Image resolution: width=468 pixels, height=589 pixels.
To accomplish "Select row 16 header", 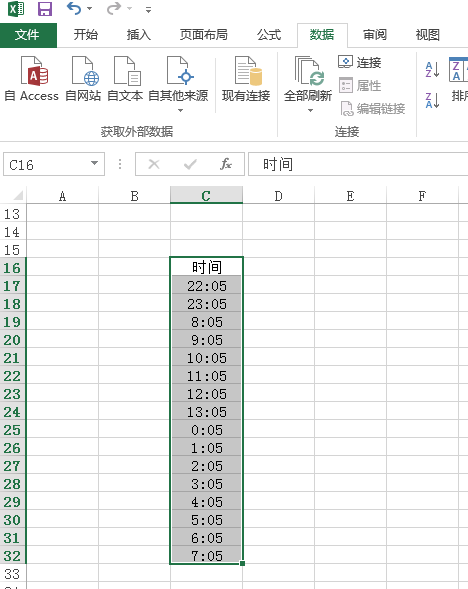I will [13, 268].
